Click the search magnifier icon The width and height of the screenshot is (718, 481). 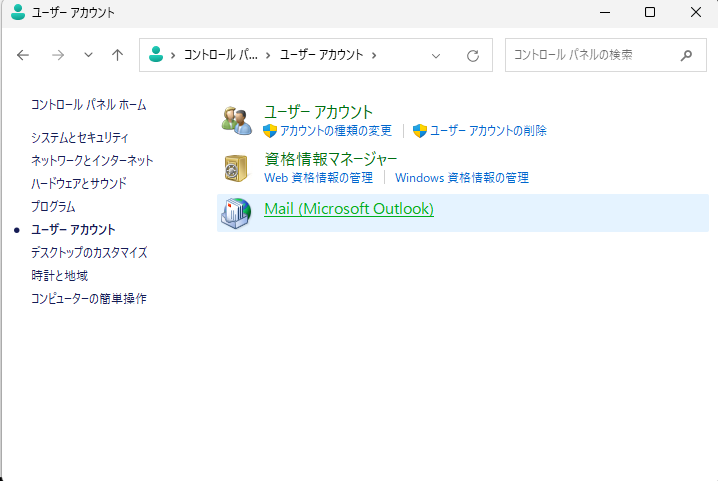click(686, 55)
